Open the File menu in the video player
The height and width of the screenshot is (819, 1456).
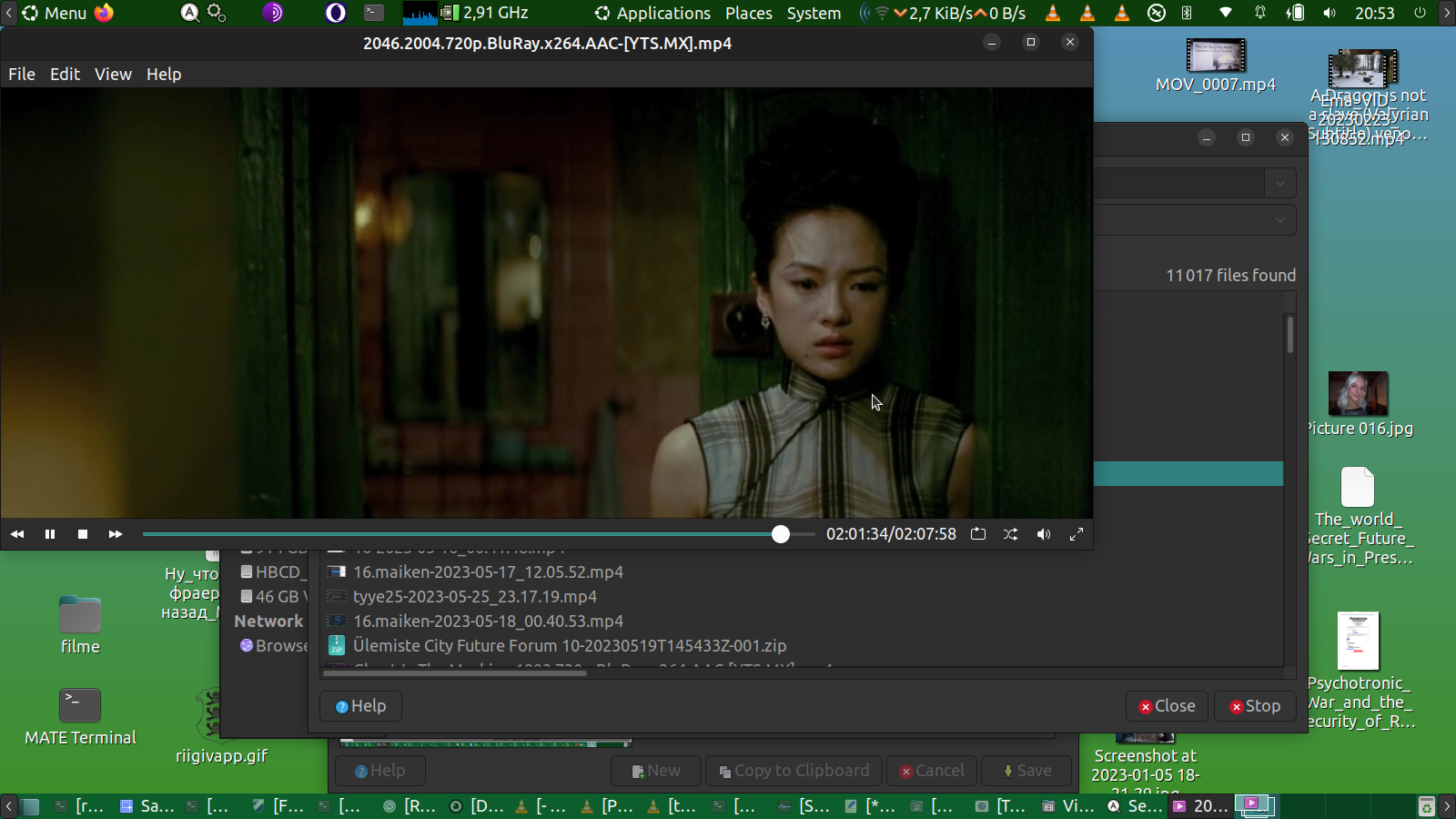pyautogui.click(x=22, y=75)
